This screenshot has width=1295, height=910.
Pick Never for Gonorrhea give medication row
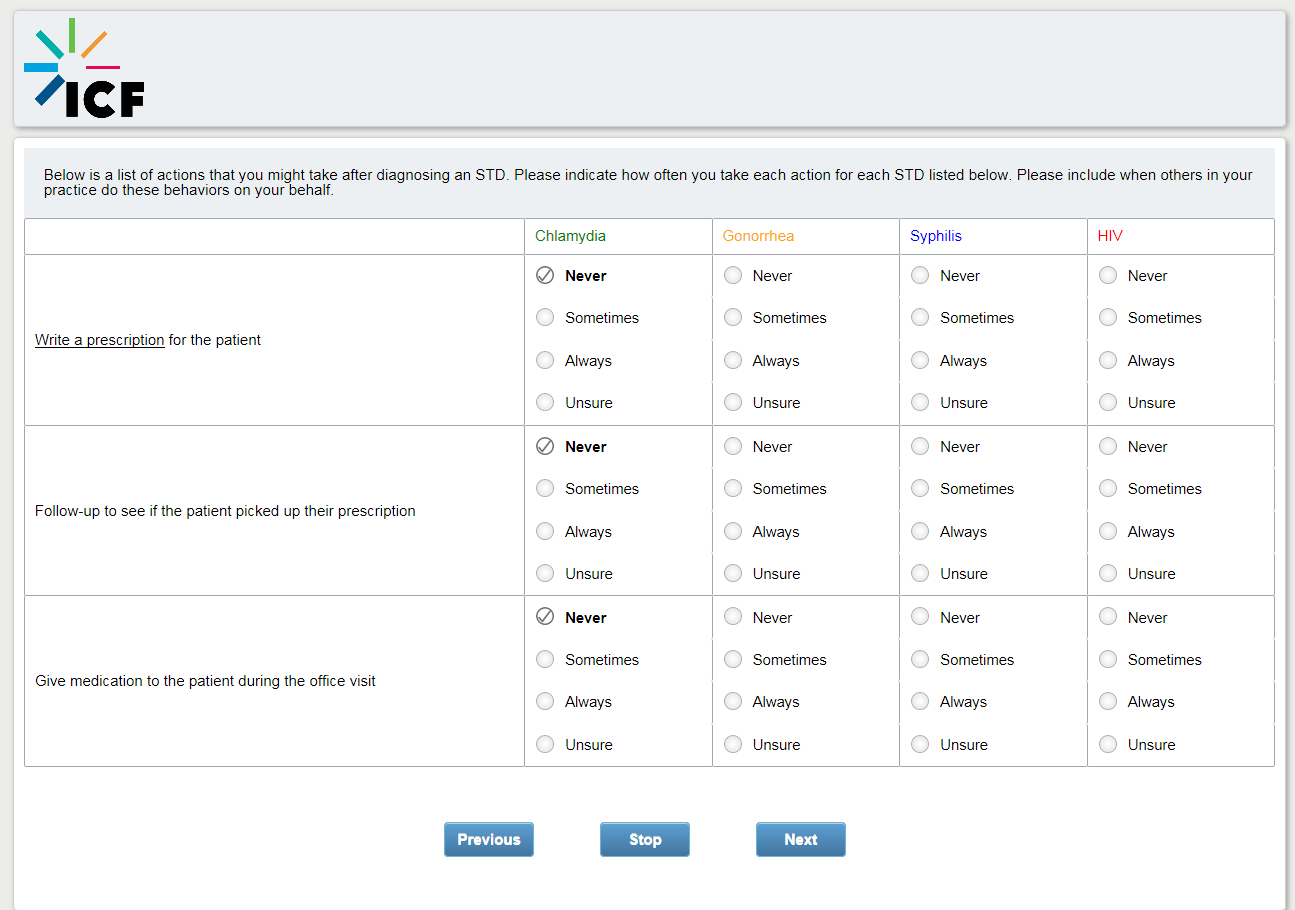pyautogui.click(x=733, y=618)
